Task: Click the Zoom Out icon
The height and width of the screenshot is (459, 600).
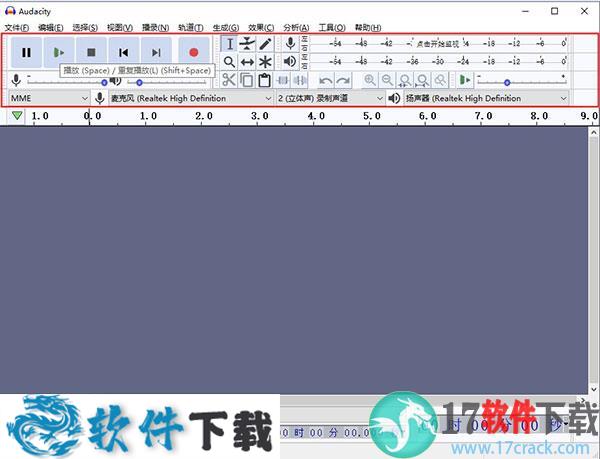Action: click(x=387, y=80)
